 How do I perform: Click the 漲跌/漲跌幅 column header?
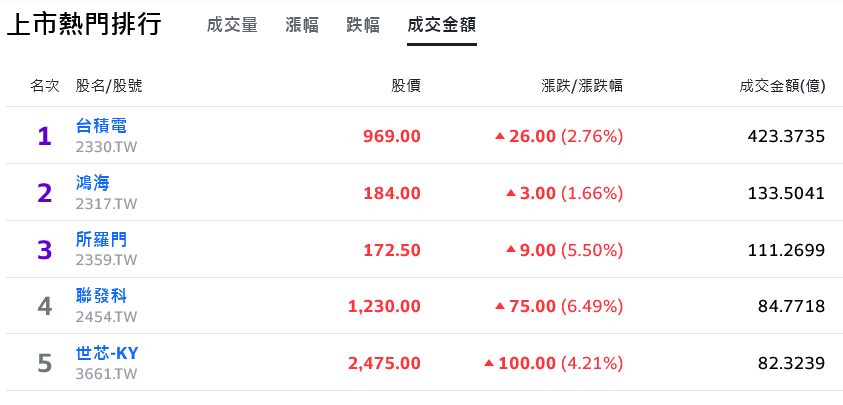point(582,86)
